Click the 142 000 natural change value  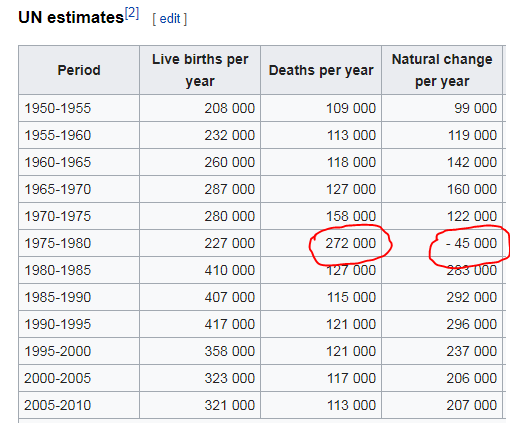click(x=472, y=162)
